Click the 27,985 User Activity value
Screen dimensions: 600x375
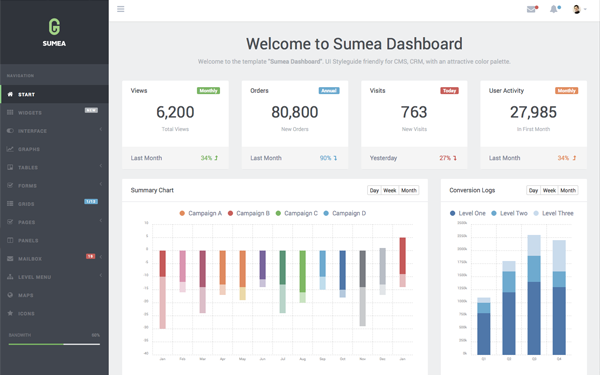(533, 112)
